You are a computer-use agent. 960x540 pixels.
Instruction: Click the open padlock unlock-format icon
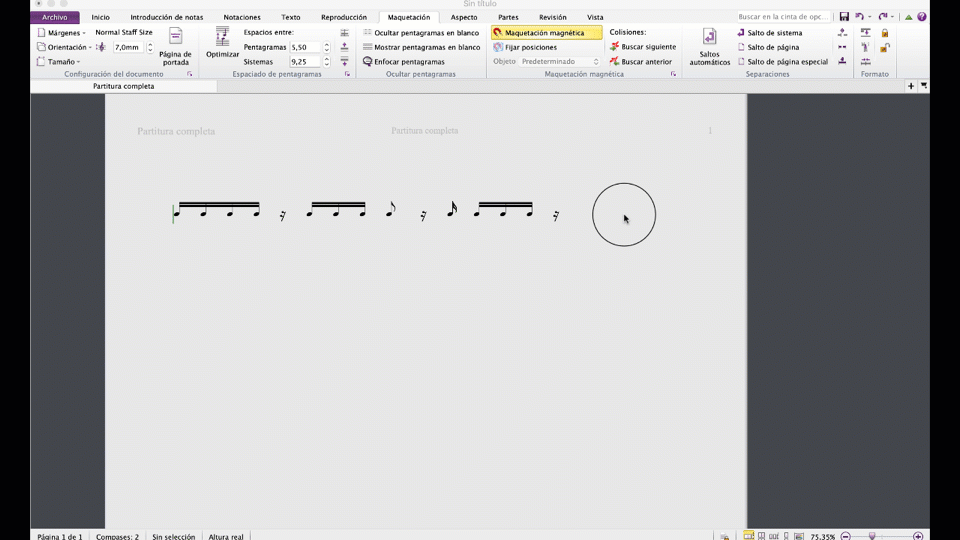click(885, 47)
